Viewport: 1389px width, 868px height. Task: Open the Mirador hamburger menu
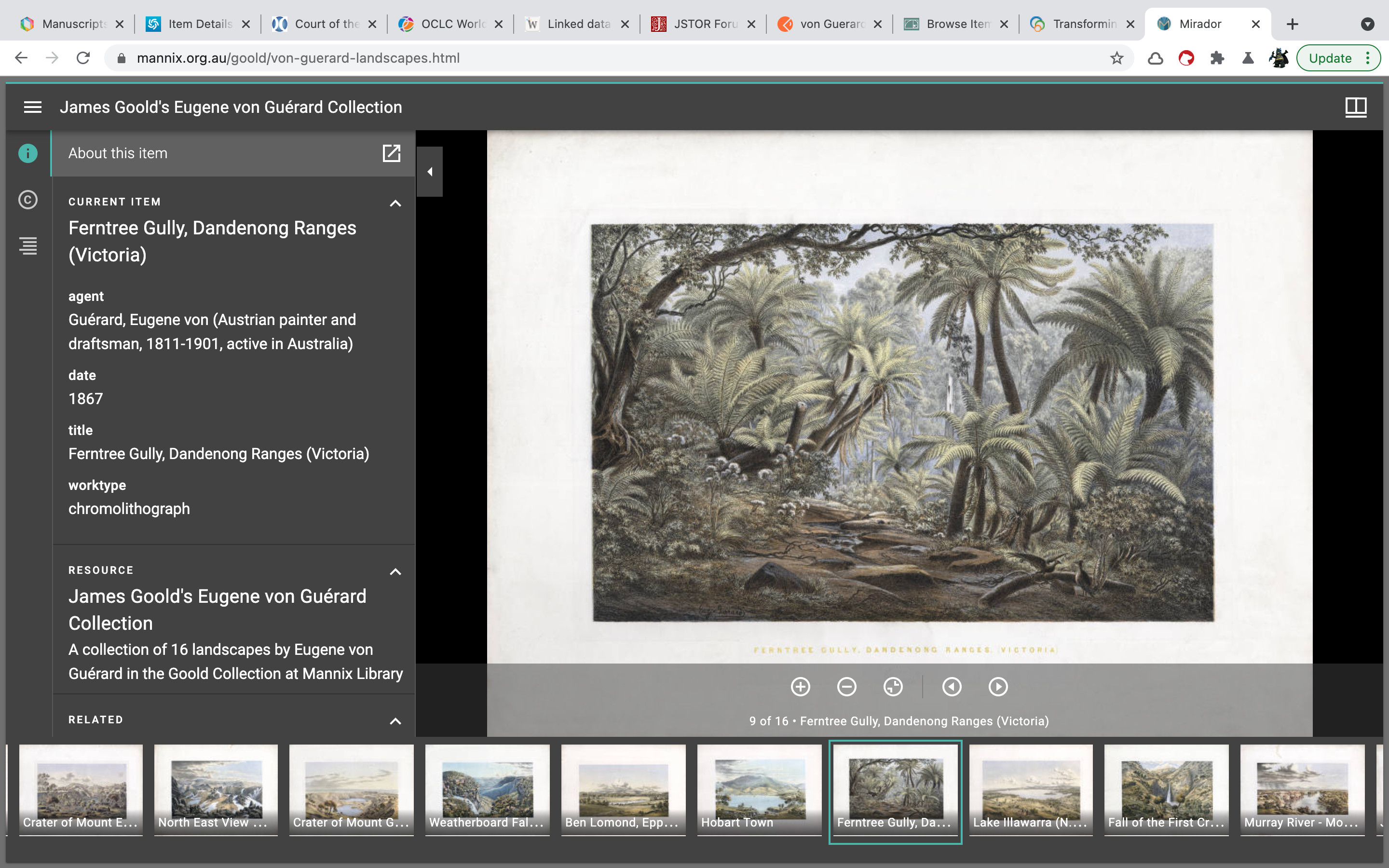click(x=33, y=108)
